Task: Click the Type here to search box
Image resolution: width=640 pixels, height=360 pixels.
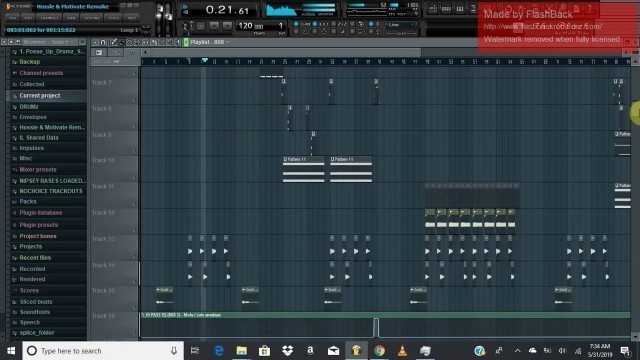Action: coord(103,351)
